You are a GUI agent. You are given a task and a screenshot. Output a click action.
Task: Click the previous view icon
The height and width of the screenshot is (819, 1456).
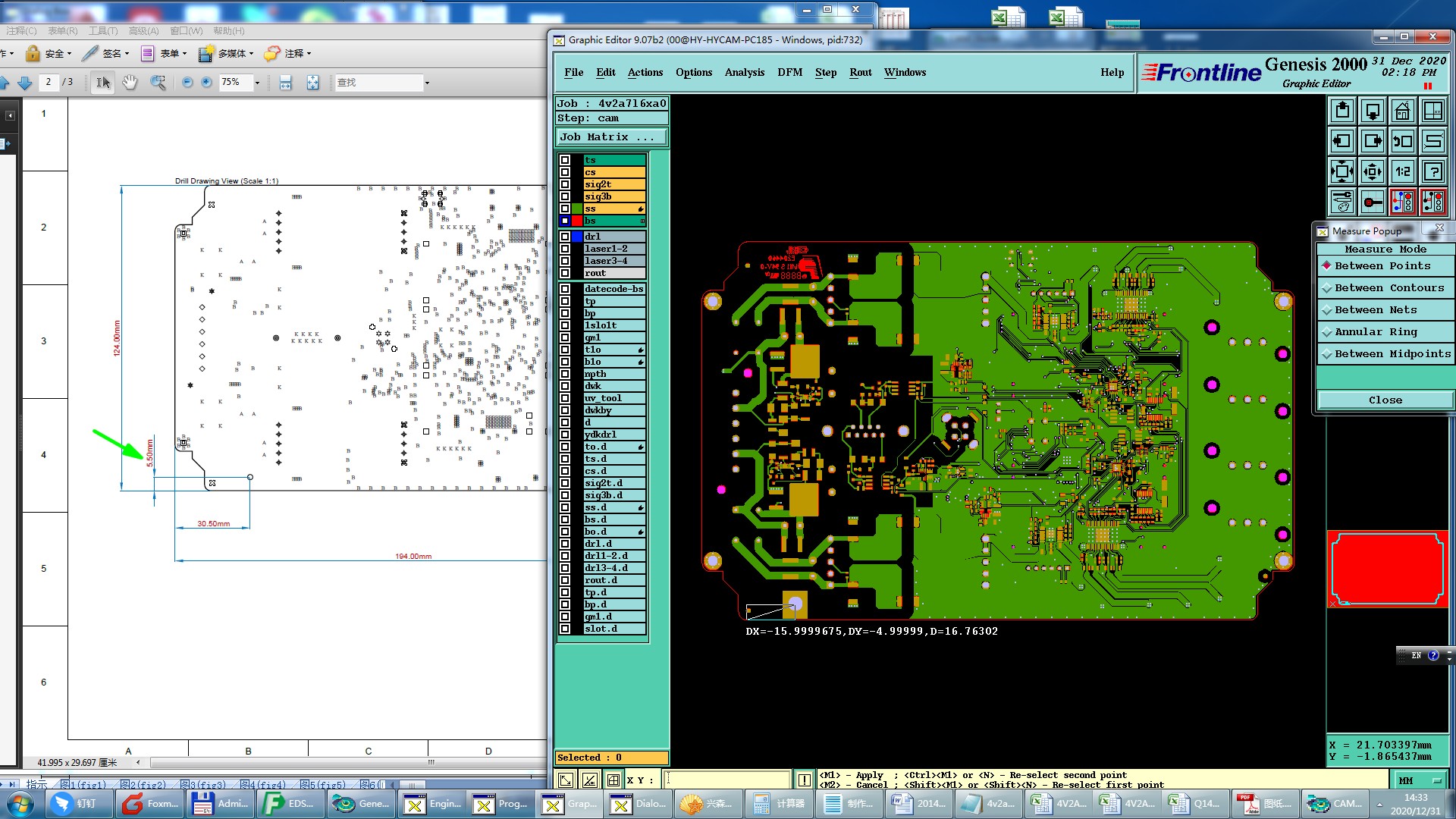pyautogui.click(x=1403, y=141)
